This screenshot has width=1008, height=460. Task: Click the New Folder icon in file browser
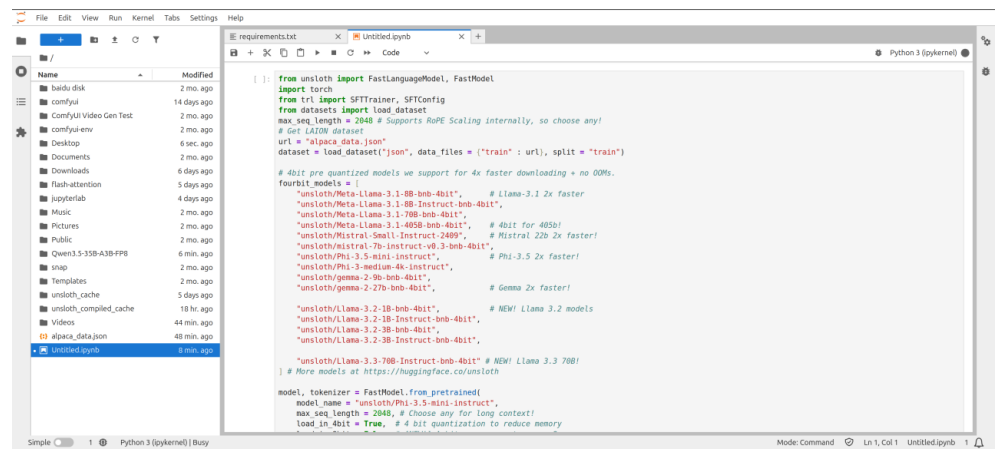pyautogui.click(x=94, y=40)
